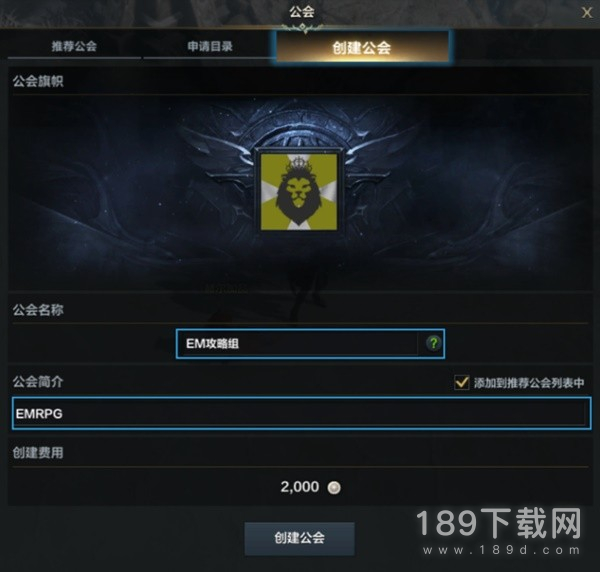Focus the guild intro field EMRPG
The width and height of the screenshot is (600, 572).
click(x=302, y=413)
